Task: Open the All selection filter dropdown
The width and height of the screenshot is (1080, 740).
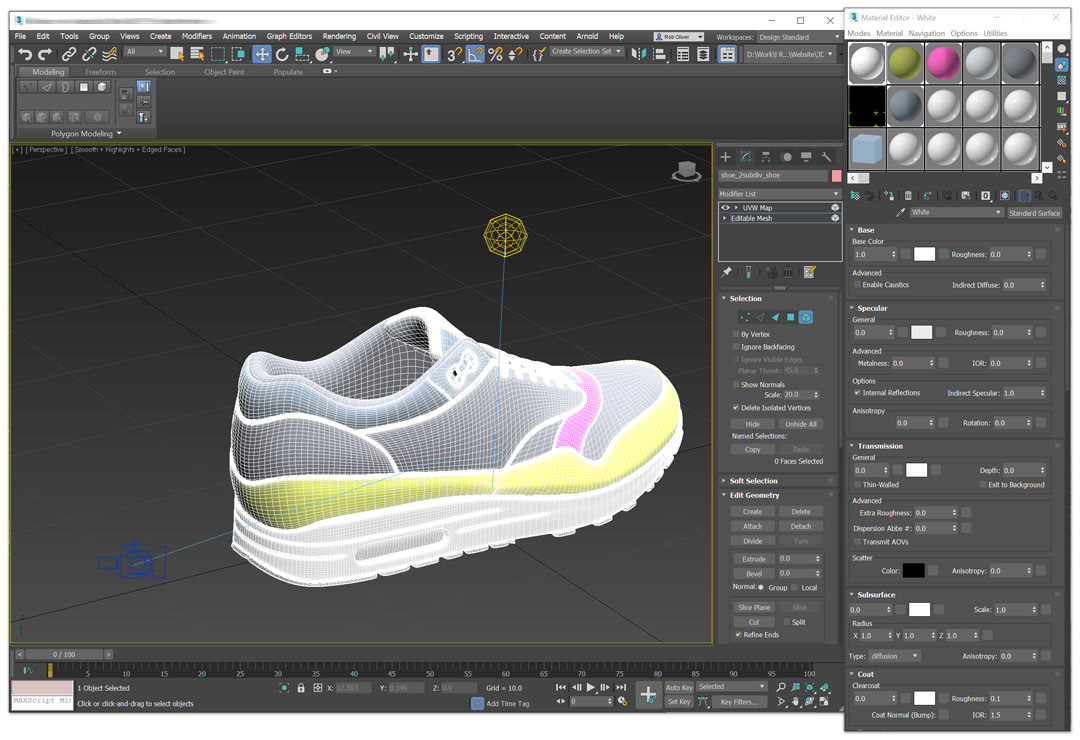Action: pyautogui.click(x=145, y=52)
